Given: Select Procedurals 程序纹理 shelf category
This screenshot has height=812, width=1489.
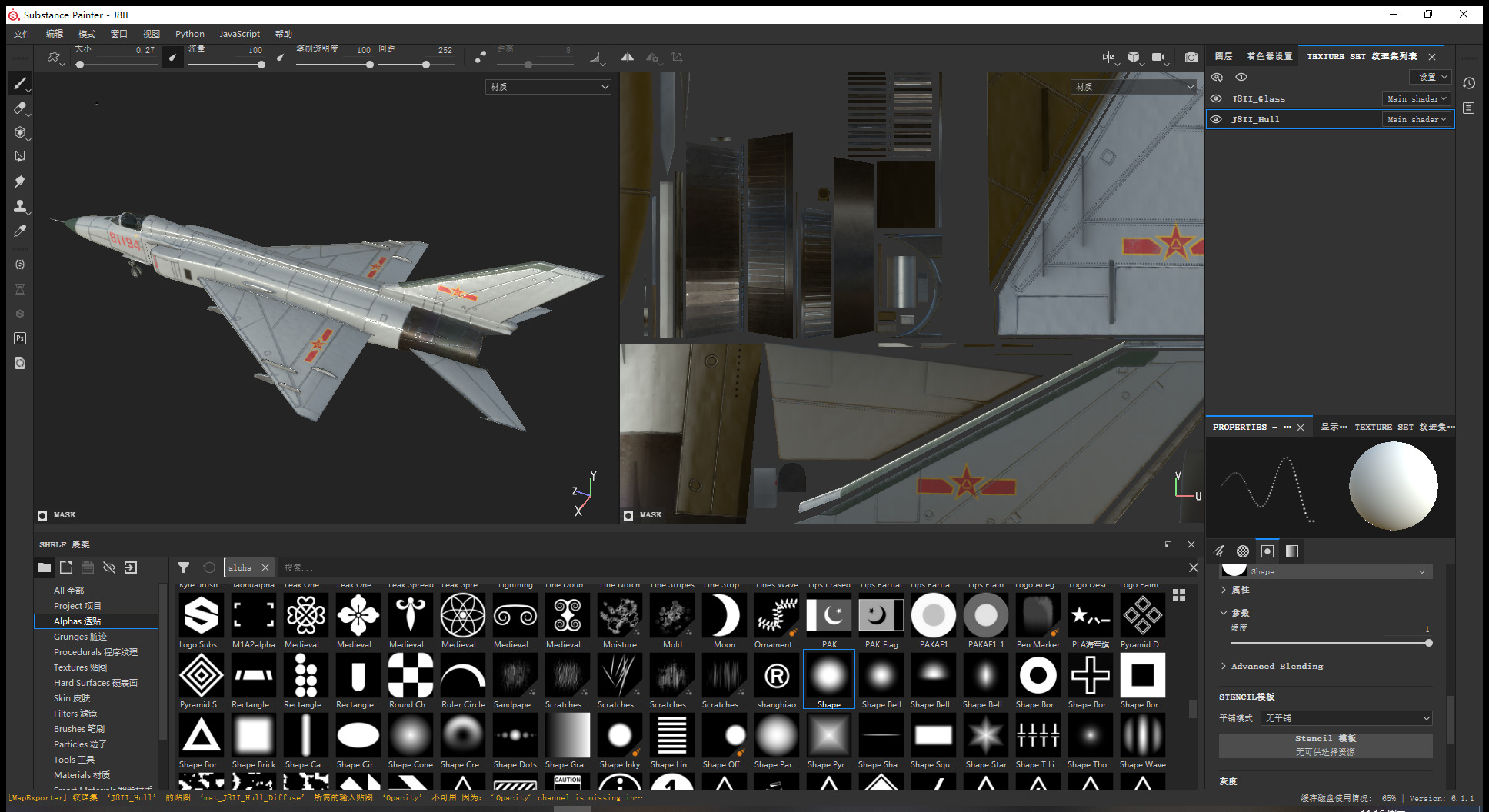Looking at the screenshot, I should tap(95, 652).
